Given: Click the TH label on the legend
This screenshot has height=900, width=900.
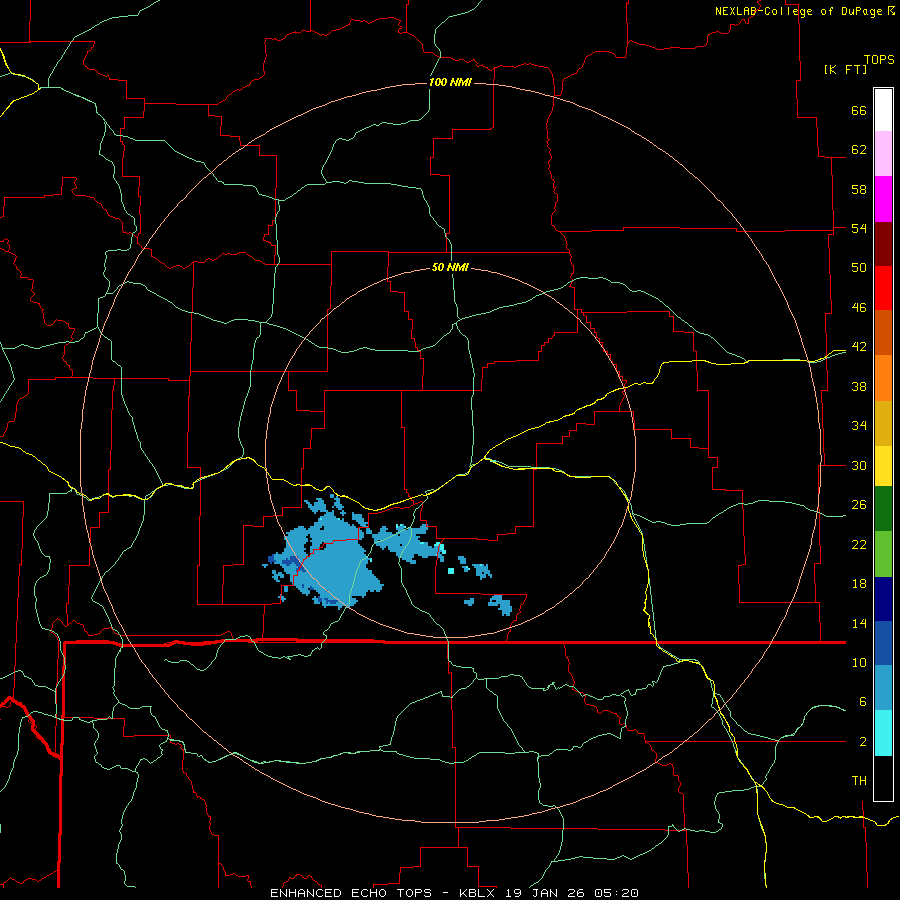Looking at the screenshot, I should pos(859,781).
